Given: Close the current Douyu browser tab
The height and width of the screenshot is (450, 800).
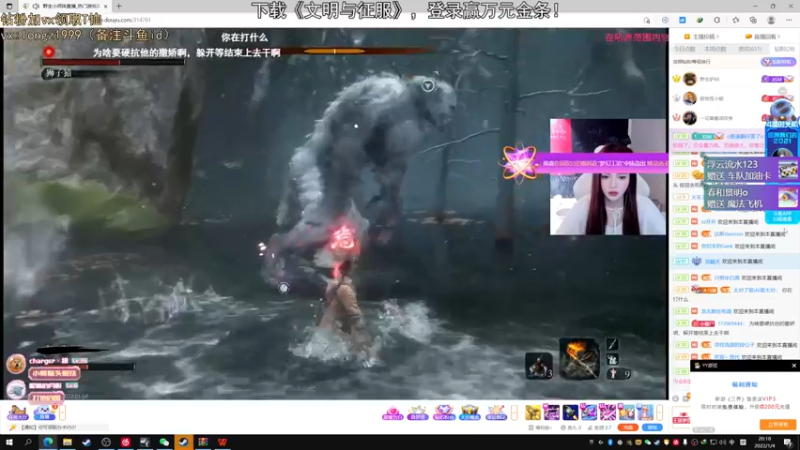Looking at the screenshot, I should click(106, 6).
